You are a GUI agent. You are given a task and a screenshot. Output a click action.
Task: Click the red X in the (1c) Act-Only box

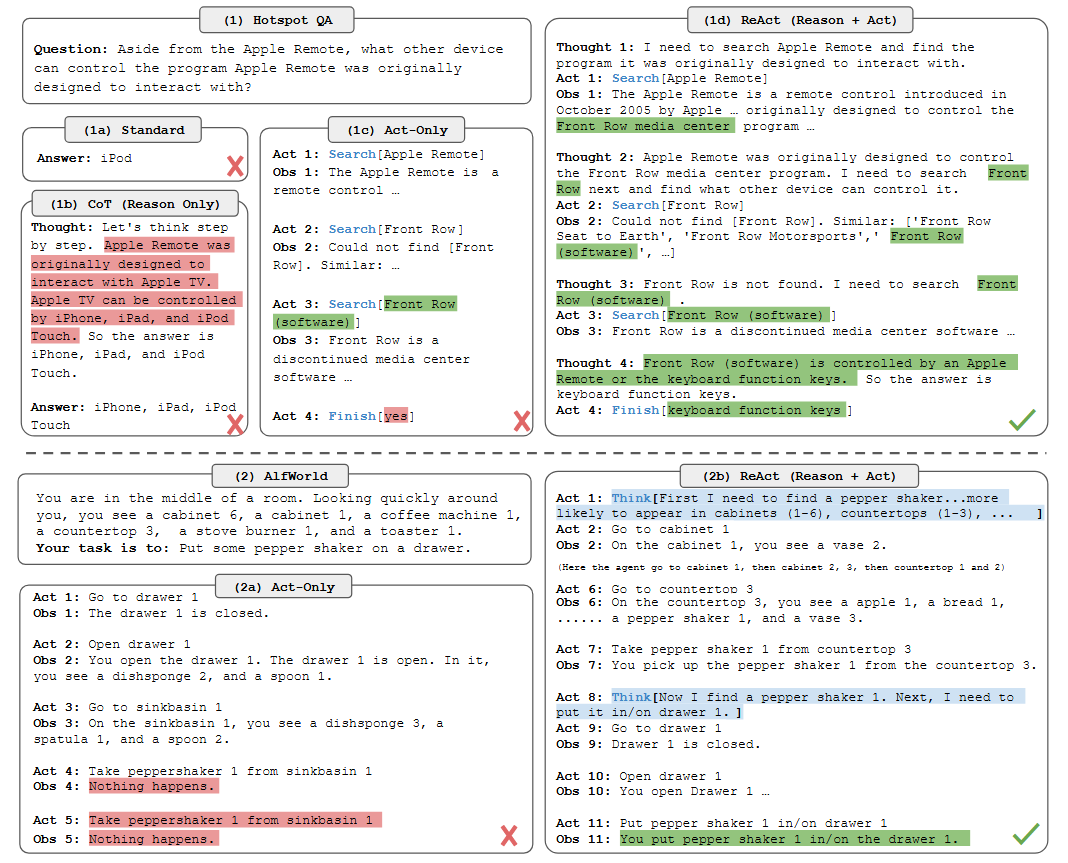522,421
